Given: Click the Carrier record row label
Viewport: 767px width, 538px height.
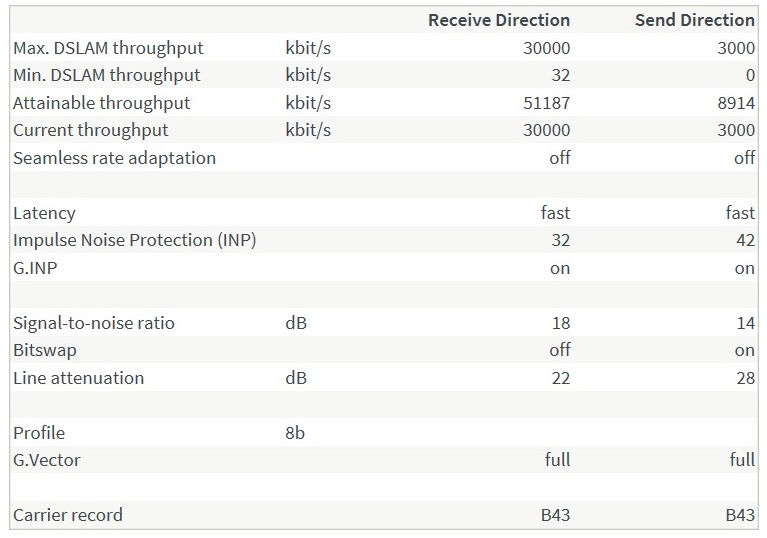Looking at the screenshot, I should pyautogui.click(x=68, y=515).
